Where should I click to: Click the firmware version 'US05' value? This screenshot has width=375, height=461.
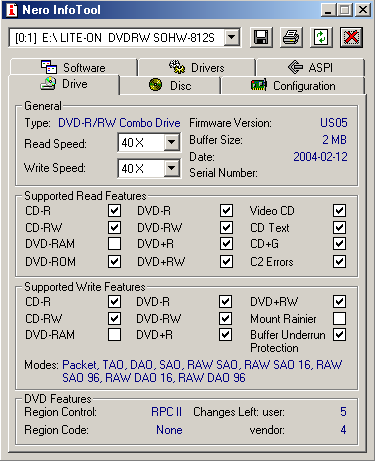click(334, 123)
